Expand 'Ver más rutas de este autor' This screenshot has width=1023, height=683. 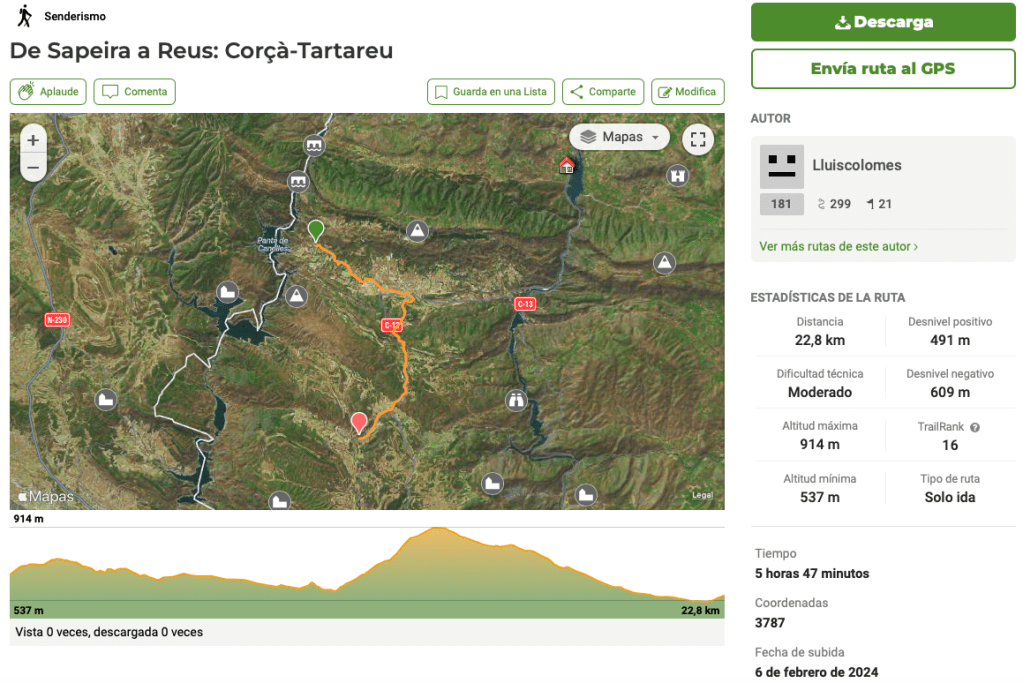[838, 246]
